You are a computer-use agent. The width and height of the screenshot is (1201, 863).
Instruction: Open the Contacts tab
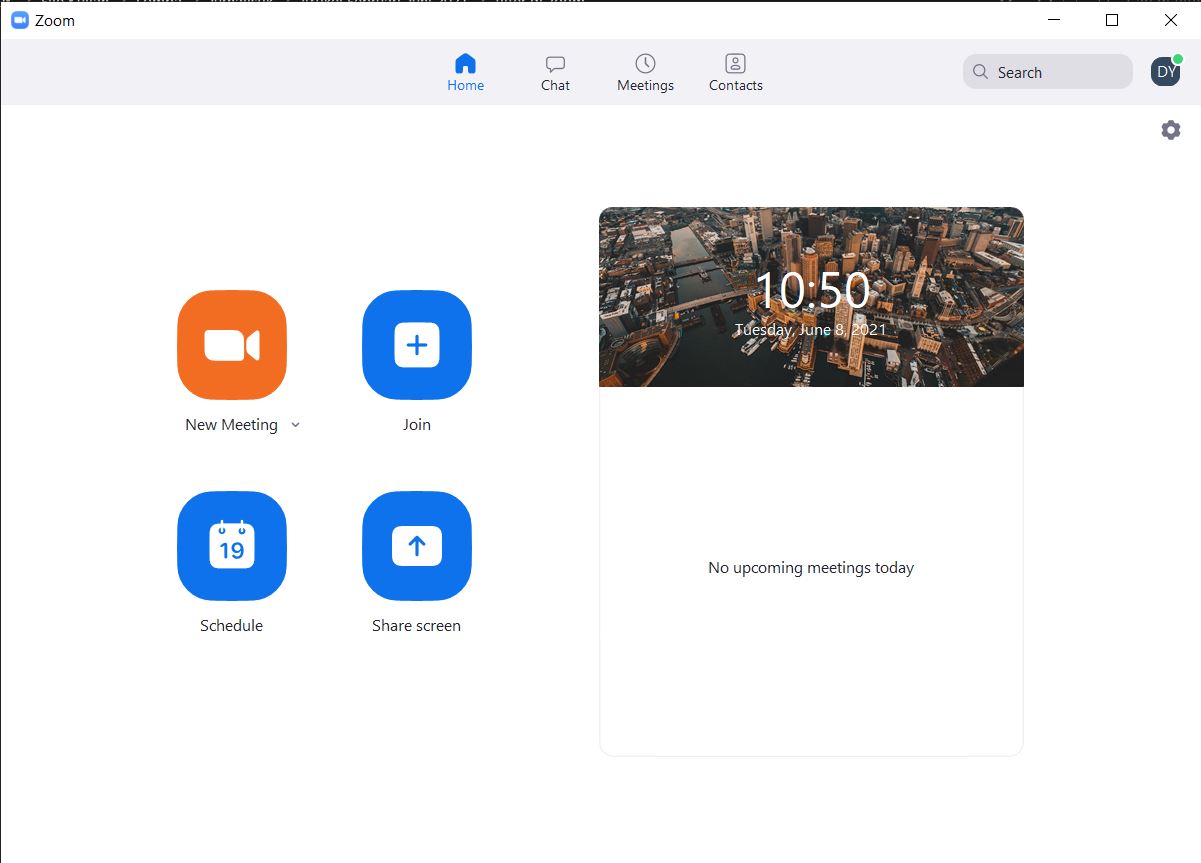[x=735, y=71]
